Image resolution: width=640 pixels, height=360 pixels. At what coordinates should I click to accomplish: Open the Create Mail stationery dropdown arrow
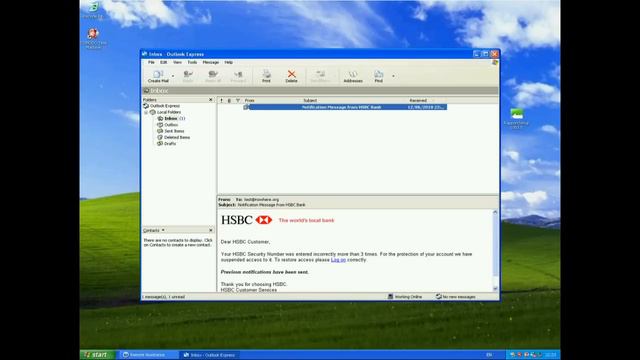point(173,76)
